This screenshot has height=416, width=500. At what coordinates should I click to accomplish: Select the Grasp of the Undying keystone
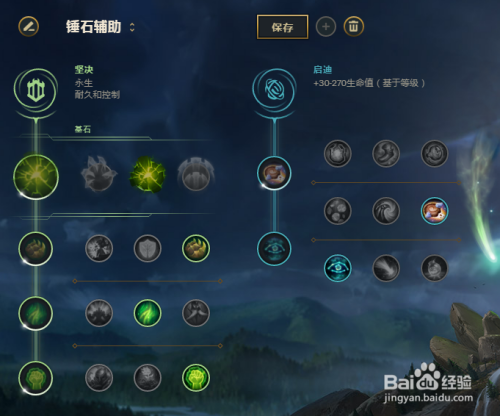coord(99,174)
